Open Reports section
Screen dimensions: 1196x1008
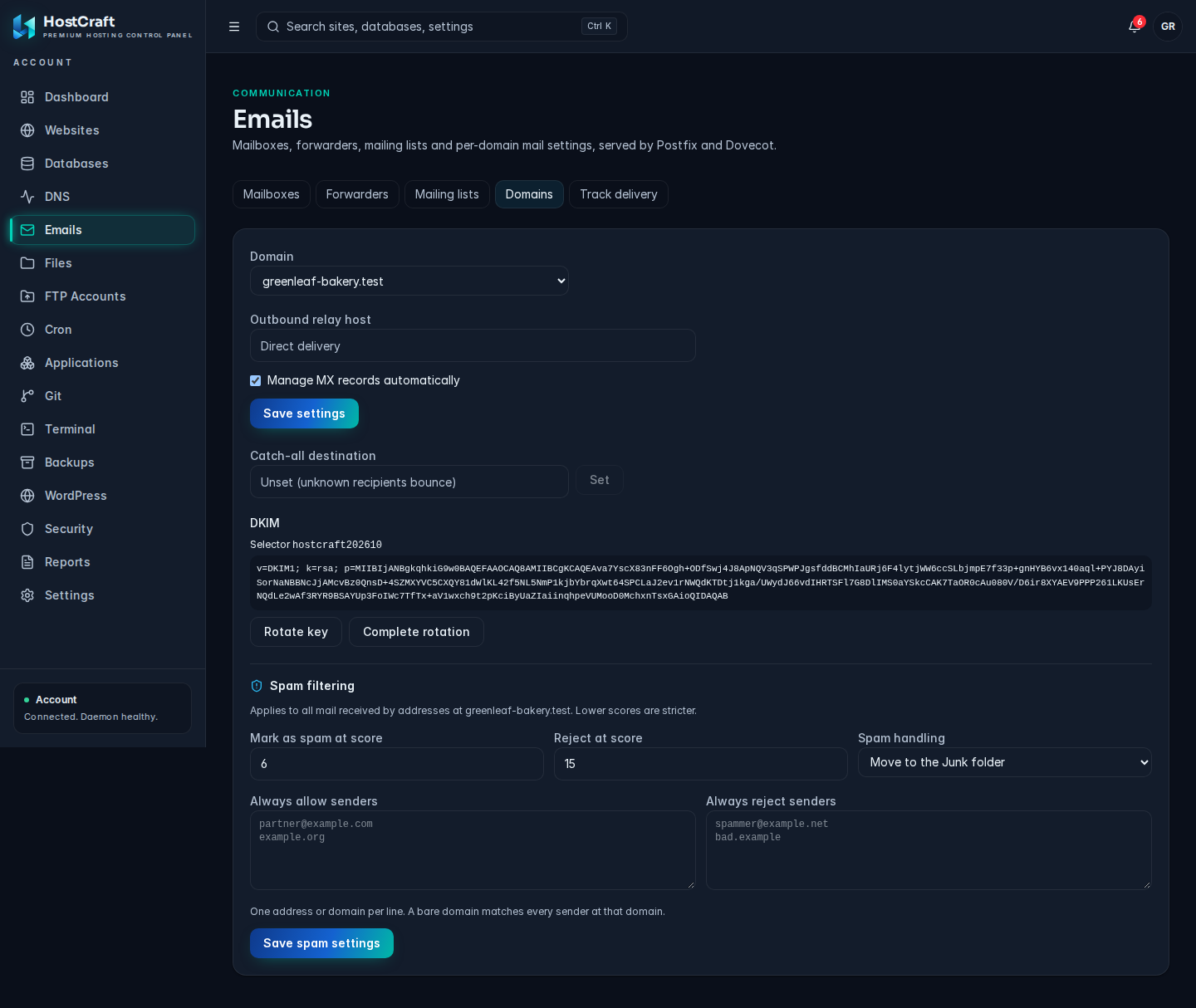102,562
